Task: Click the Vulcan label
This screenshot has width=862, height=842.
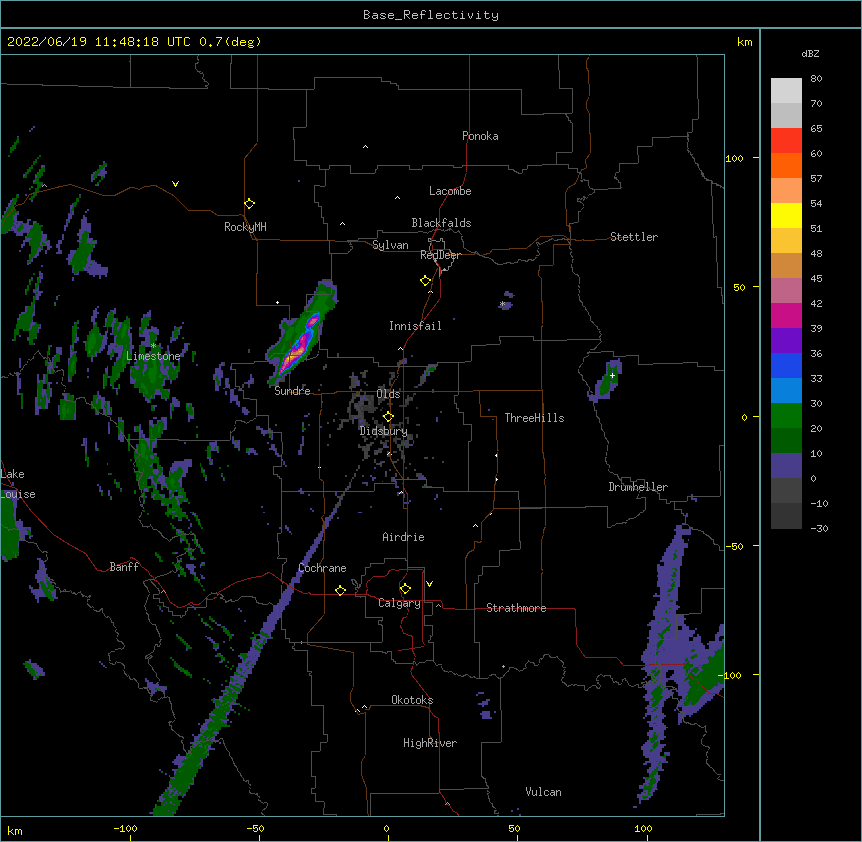Action: pyautogui.click(x=543, y=792)
